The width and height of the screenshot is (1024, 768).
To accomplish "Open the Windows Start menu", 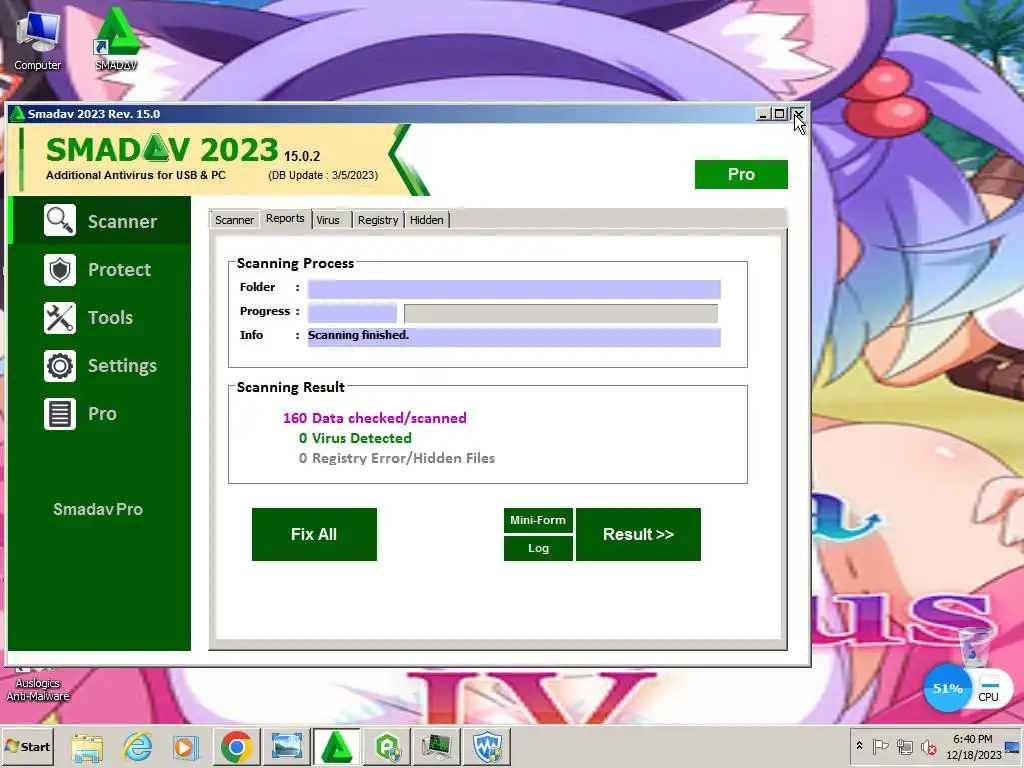I will pos(27,746).
